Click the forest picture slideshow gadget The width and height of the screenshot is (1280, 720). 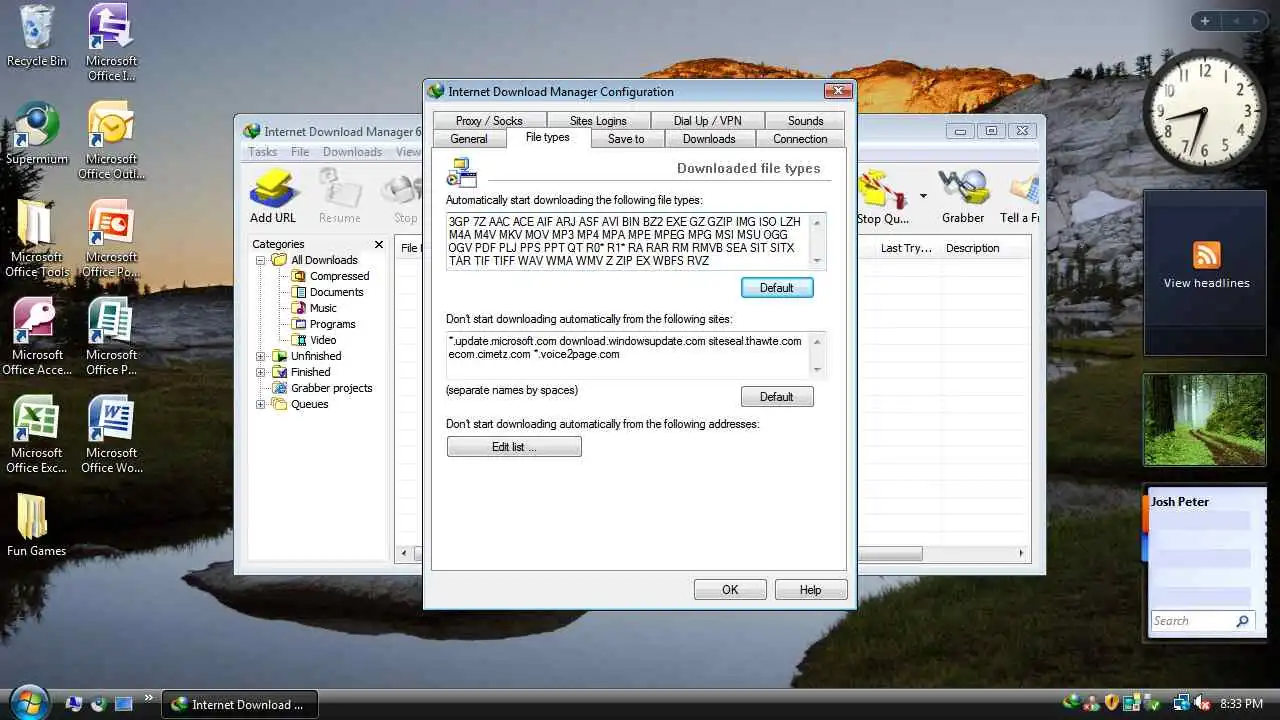coord(1205,420)
